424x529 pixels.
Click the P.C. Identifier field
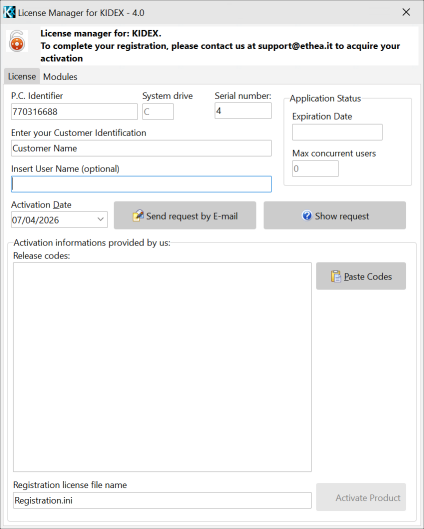pos(74,112)
